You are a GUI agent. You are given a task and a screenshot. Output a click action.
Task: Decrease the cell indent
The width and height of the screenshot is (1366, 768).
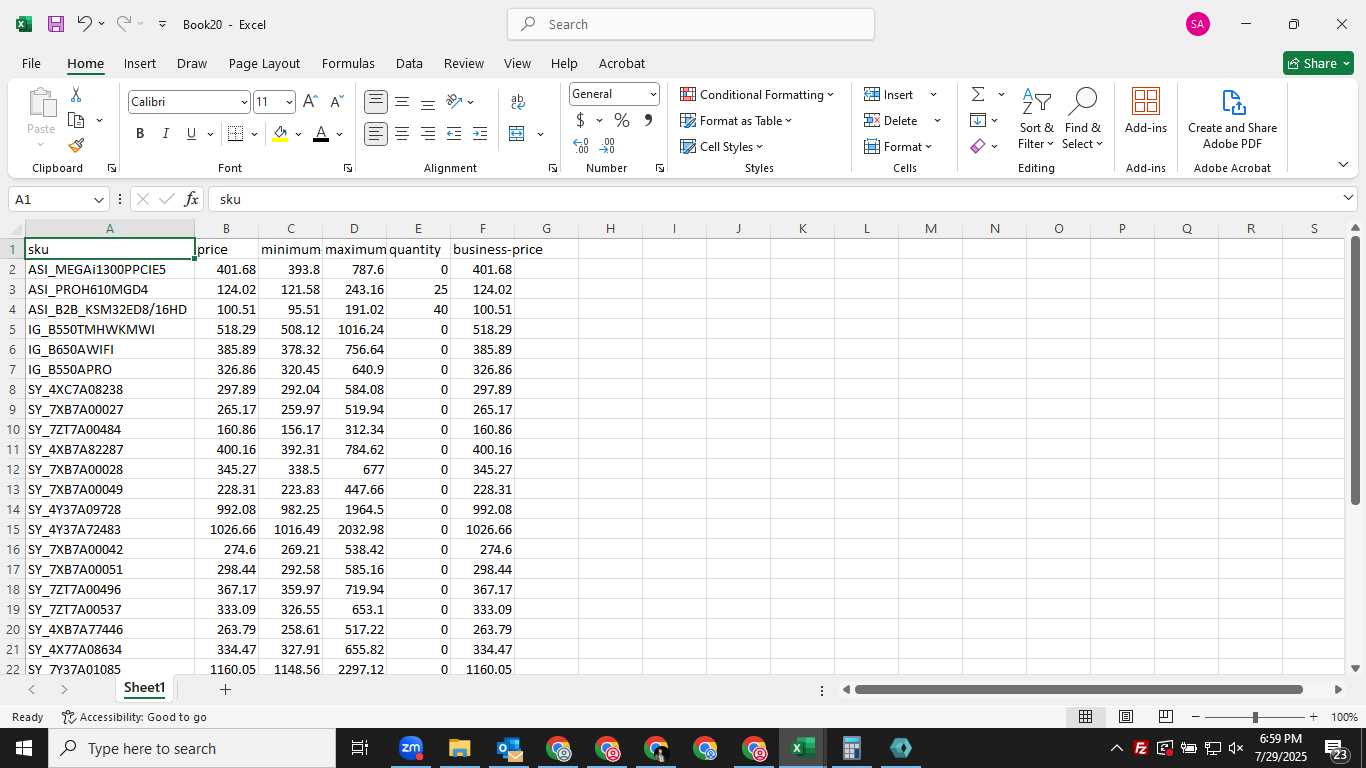454,134
